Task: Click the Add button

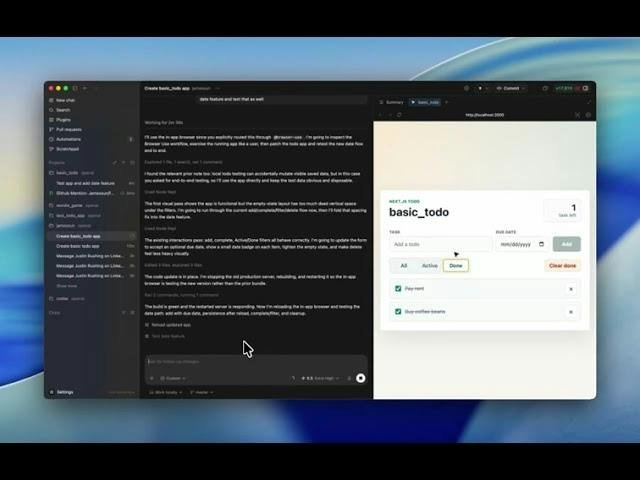Action: point(567,244)
